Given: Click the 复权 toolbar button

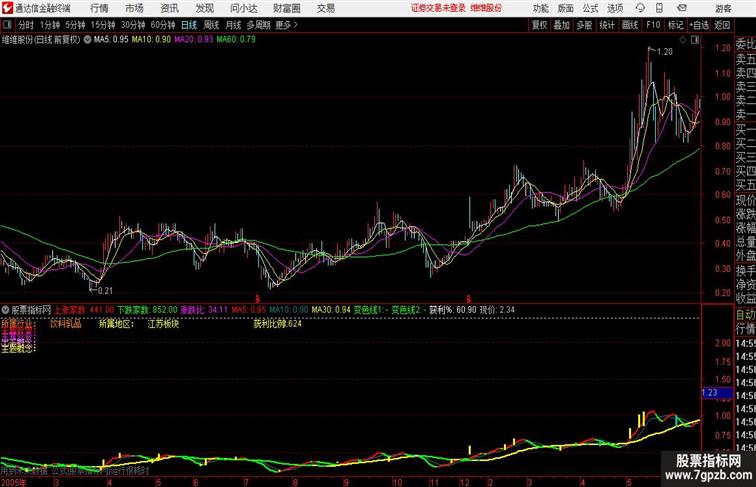Looking at the screenshot, I should coord(540,25).
